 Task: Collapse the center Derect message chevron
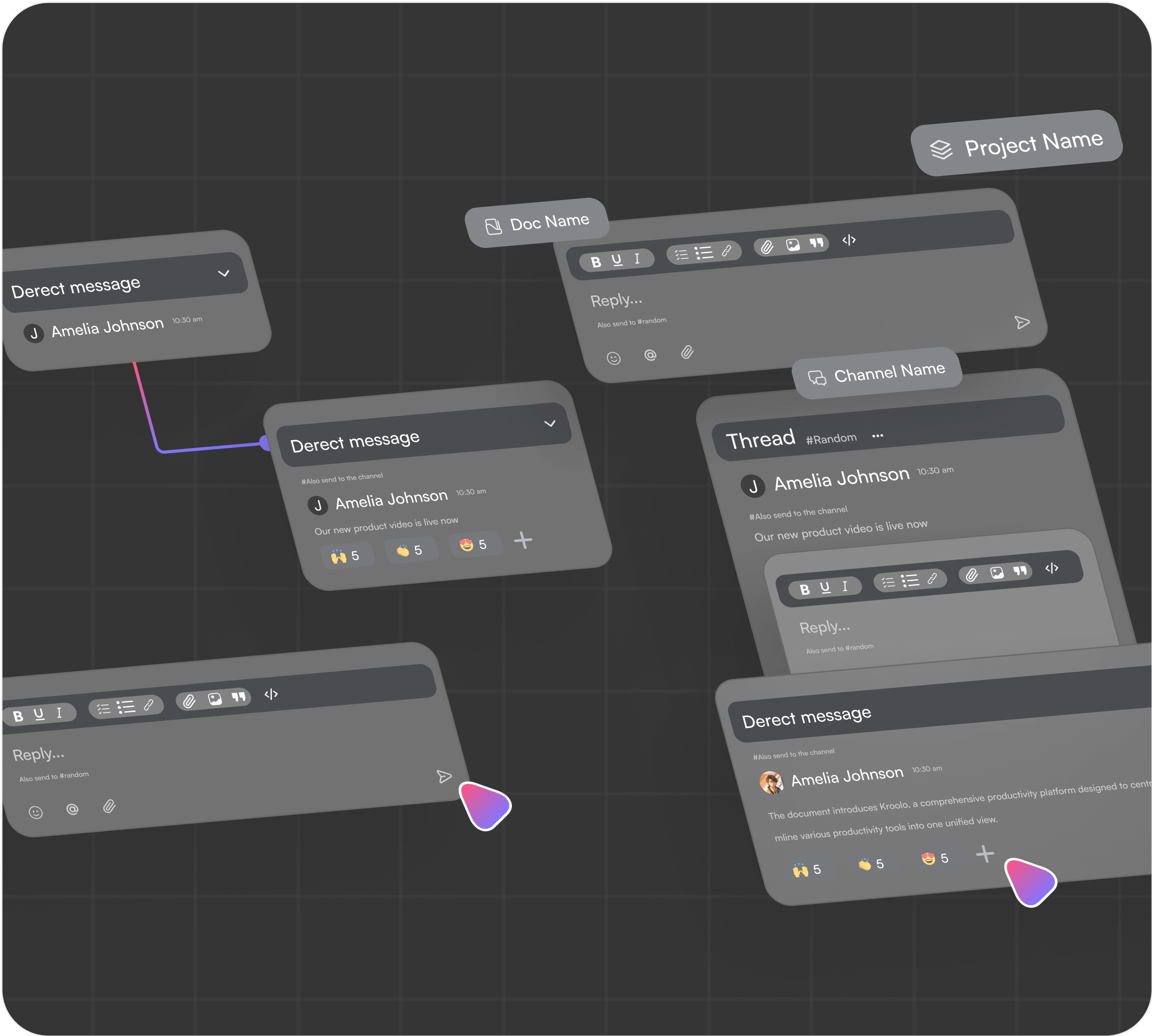pos(549,424)
